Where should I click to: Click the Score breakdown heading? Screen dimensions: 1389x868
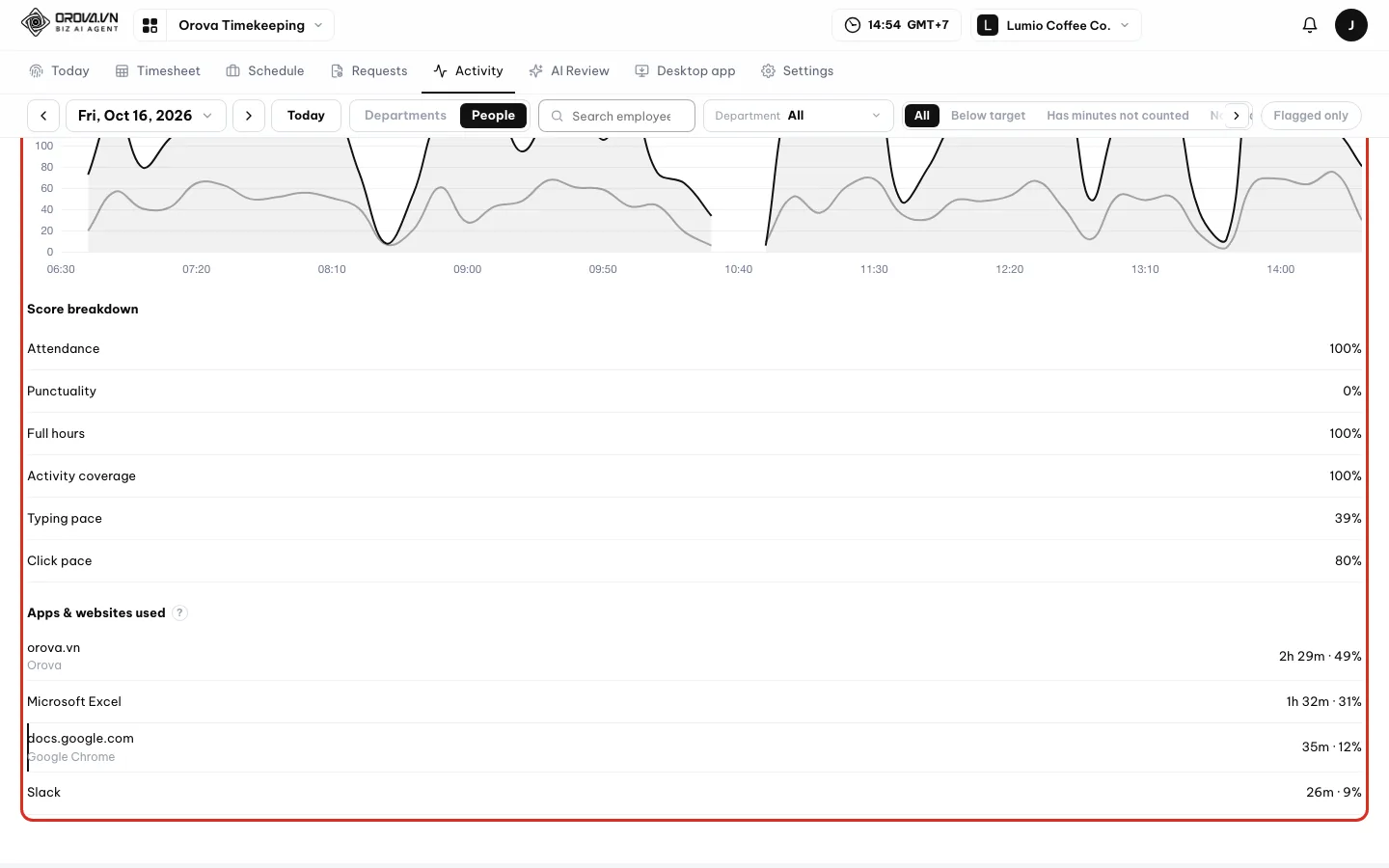click(x=83, y=310)
